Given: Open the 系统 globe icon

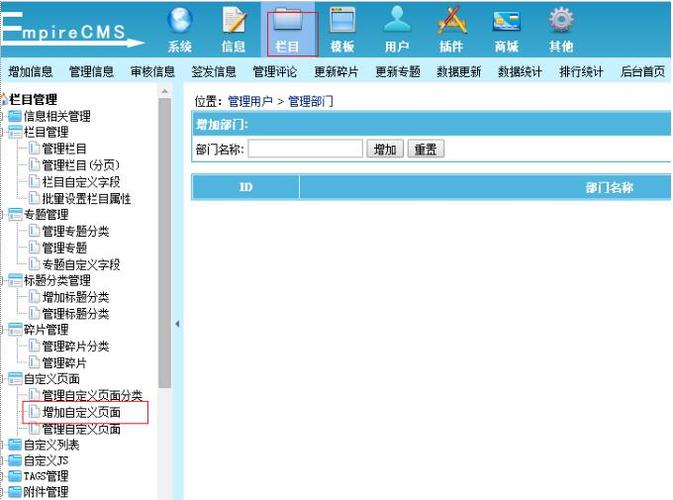Looking at the screenshot, I should (x=180, y=20).
